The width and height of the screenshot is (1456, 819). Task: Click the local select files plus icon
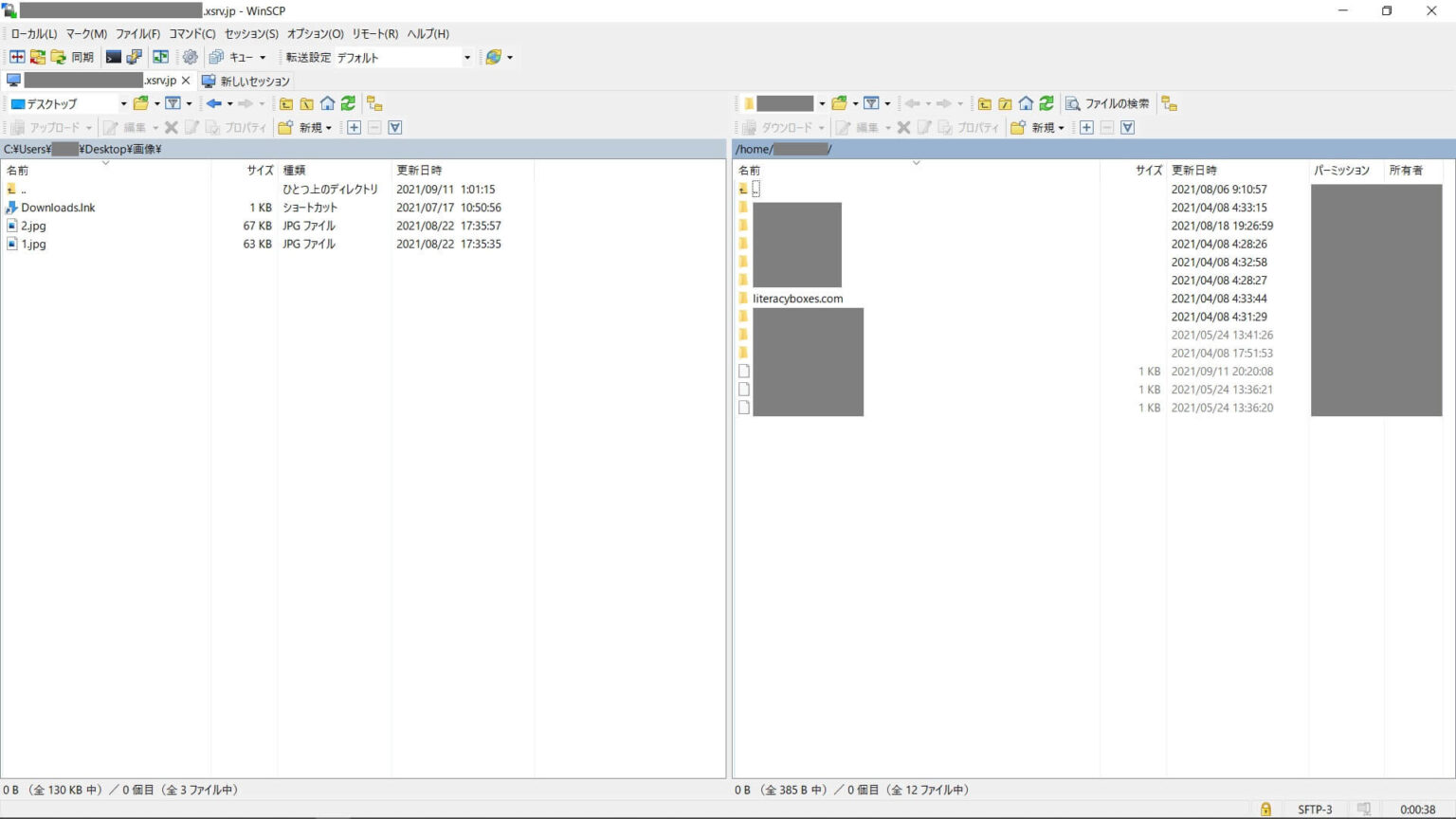pyautogui.click(x=354, y=127)
